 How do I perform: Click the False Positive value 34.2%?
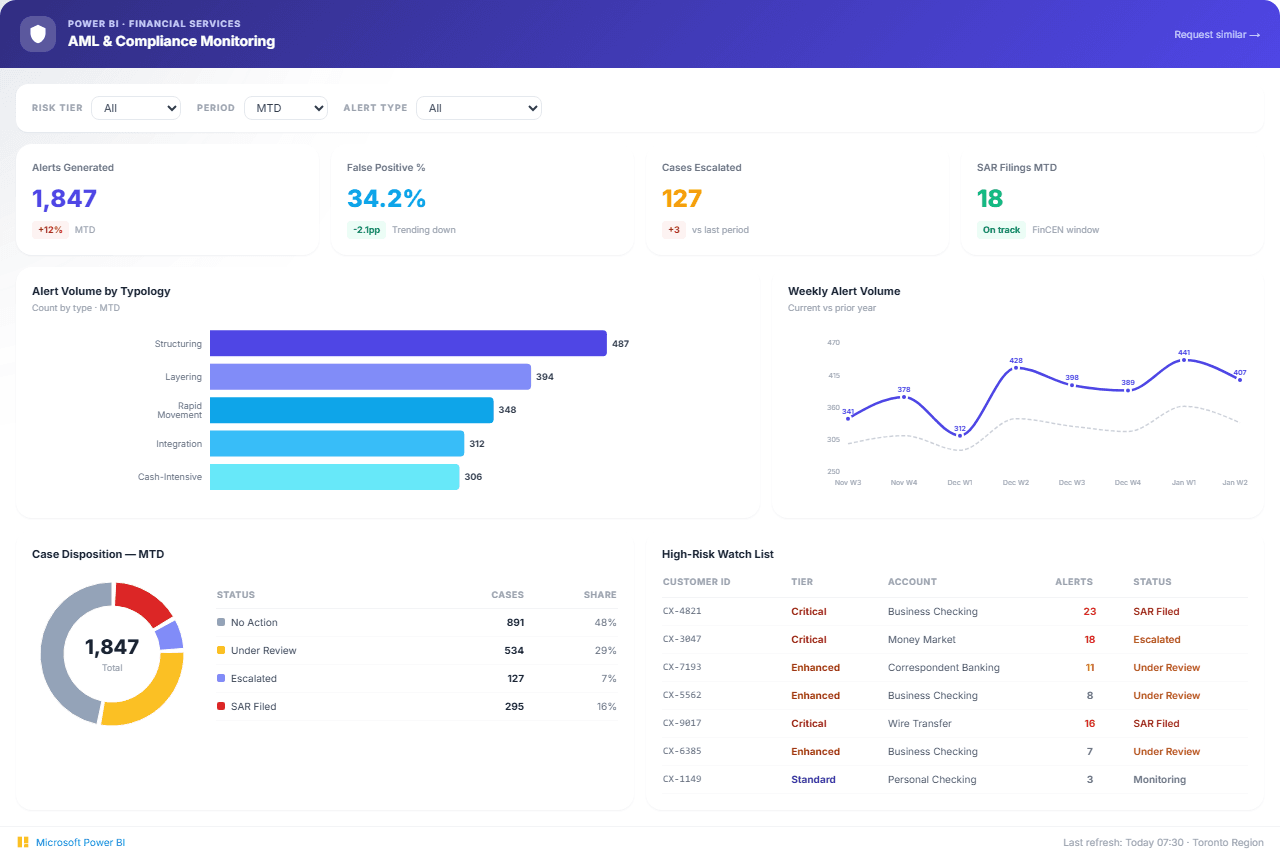tap(387, 199)
